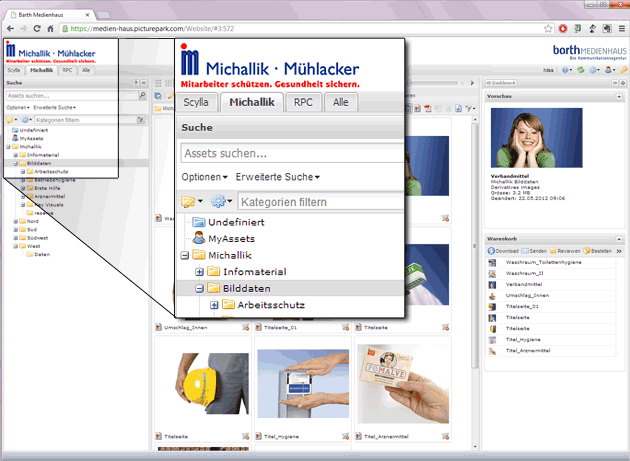Click the golden key login icon

(x=624, y=70)
